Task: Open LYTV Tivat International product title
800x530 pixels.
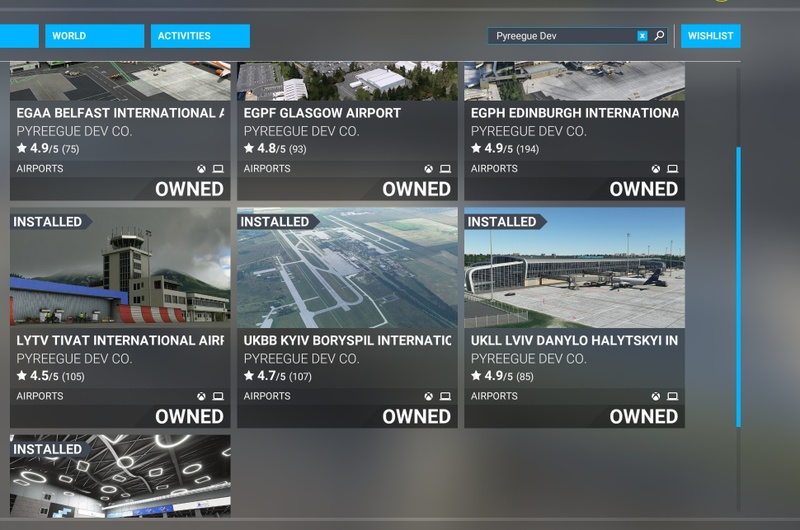Action: coord(120,341)
